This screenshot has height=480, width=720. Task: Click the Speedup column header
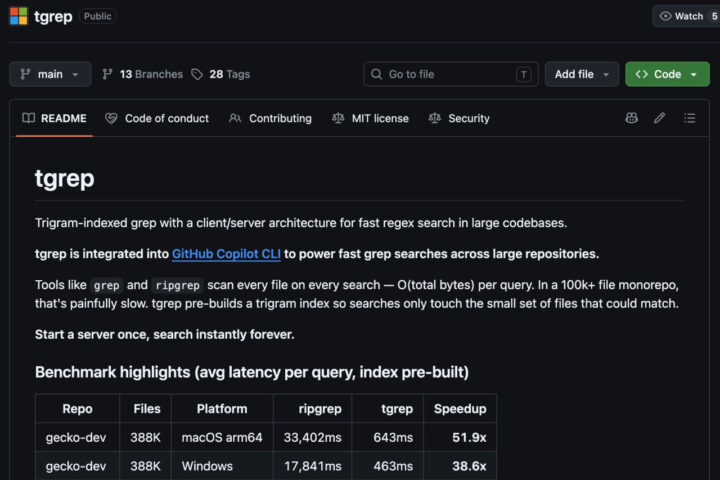[460, 408]
